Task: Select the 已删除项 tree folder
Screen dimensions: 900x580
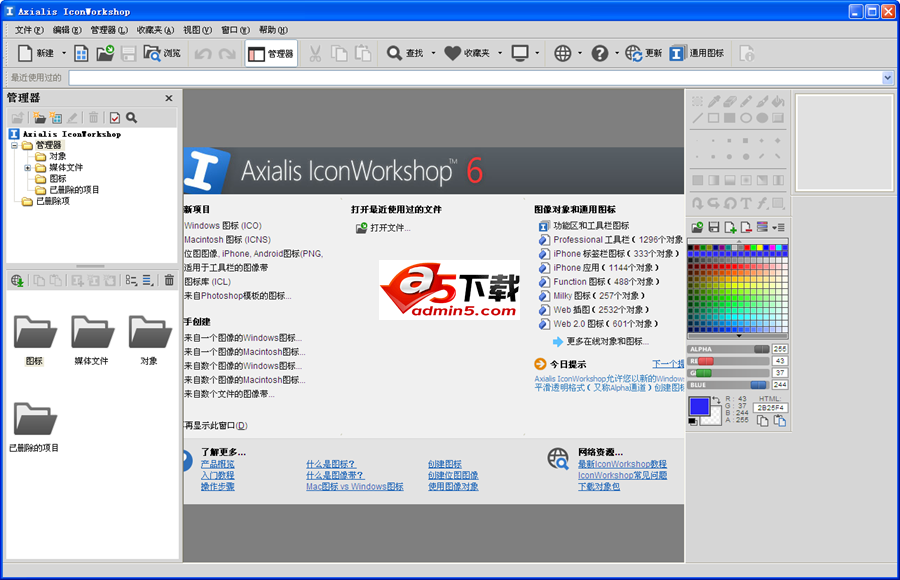Action: click(x=53, y=201)
